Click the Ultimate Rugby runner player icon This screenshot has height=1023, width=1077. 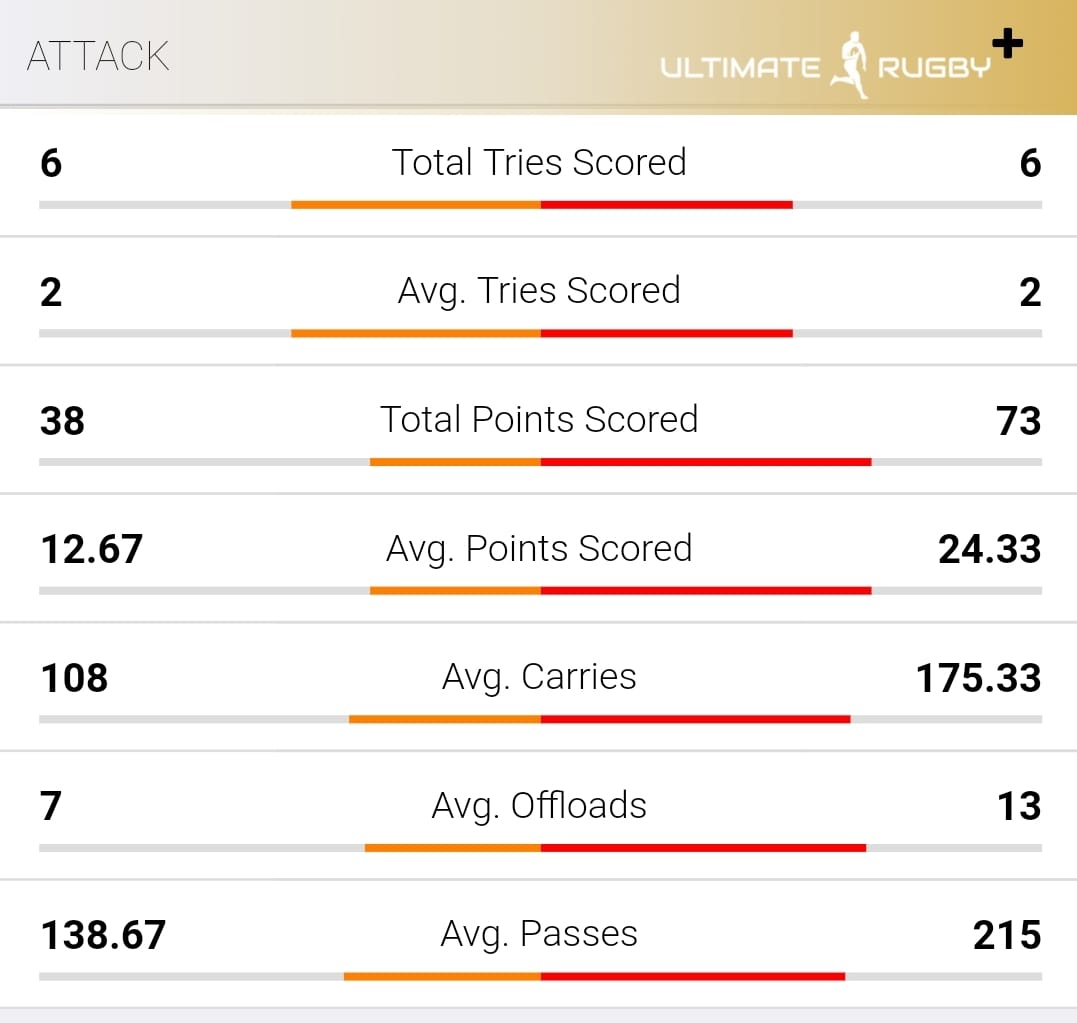click(x=849, y=68)
